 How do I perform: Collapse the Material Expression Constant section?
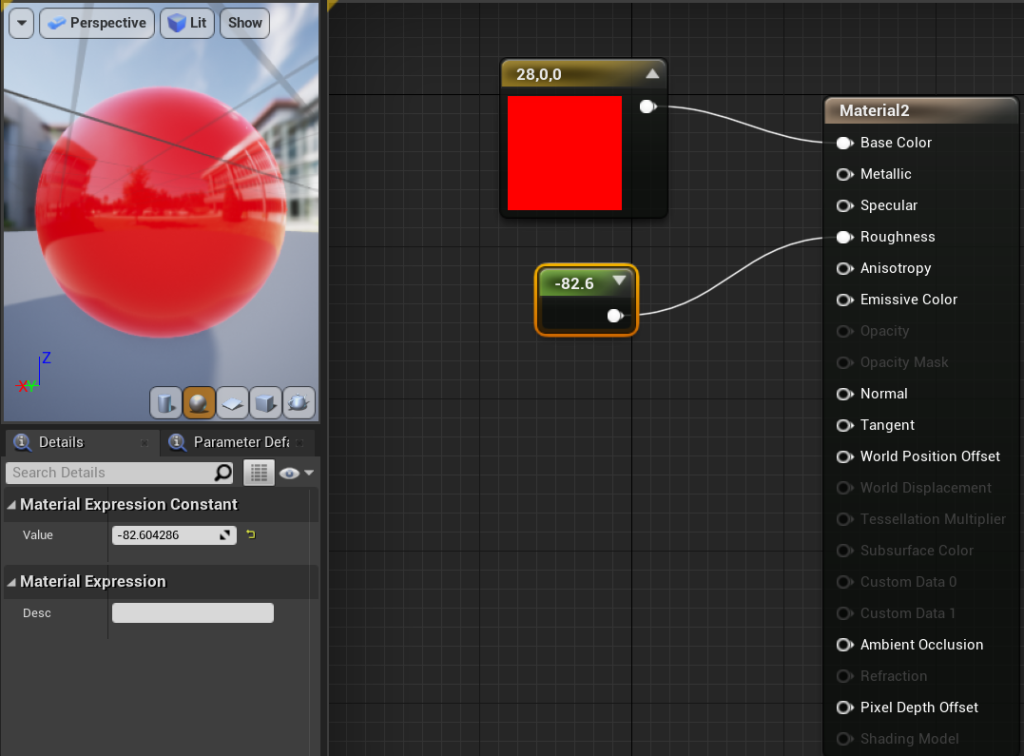12,505
